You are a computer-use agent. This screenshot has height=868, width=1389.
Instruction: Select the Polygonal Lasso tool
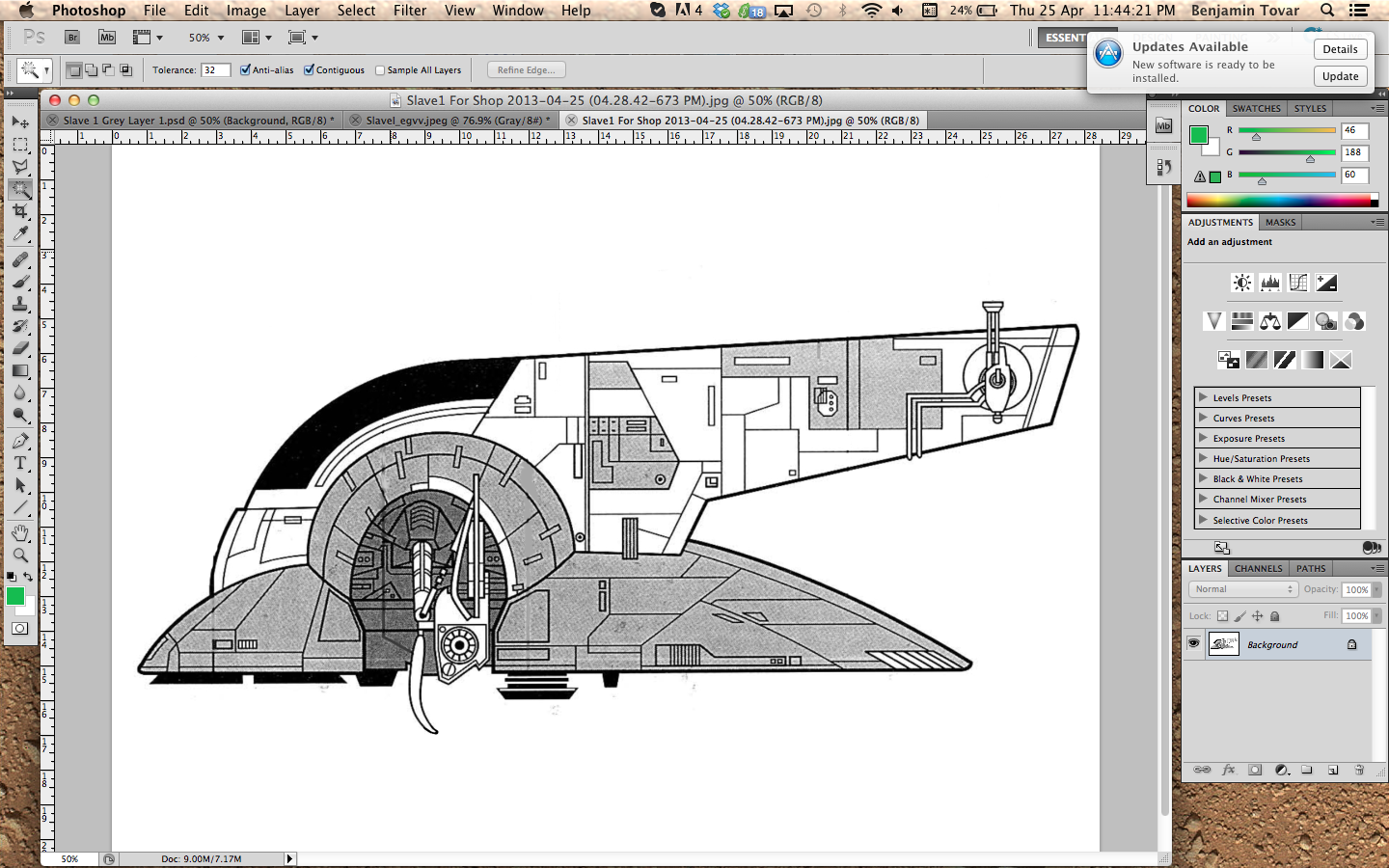tap(19, 167)
